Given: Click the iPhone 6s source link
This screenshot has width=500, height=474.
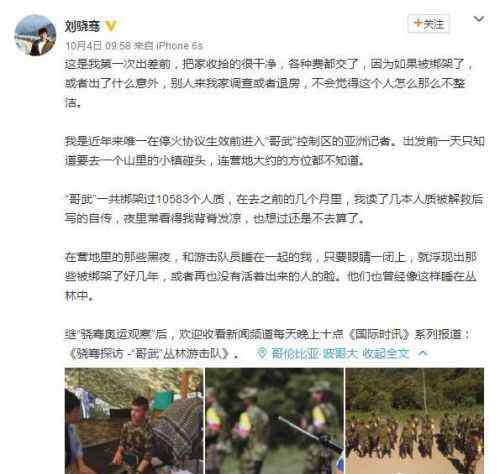Looking at the screenshot, I should (x=179, y=45).
